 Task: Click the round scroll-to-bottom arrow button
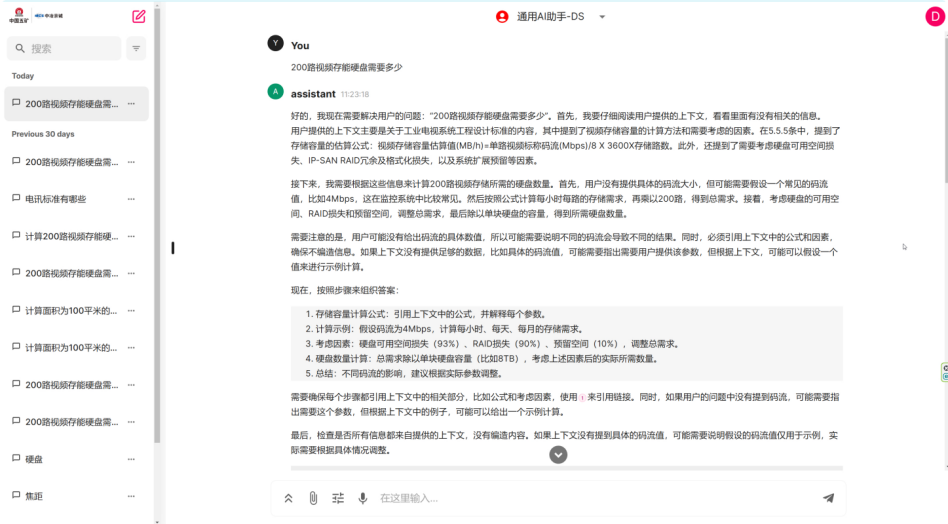click(558, 454)
